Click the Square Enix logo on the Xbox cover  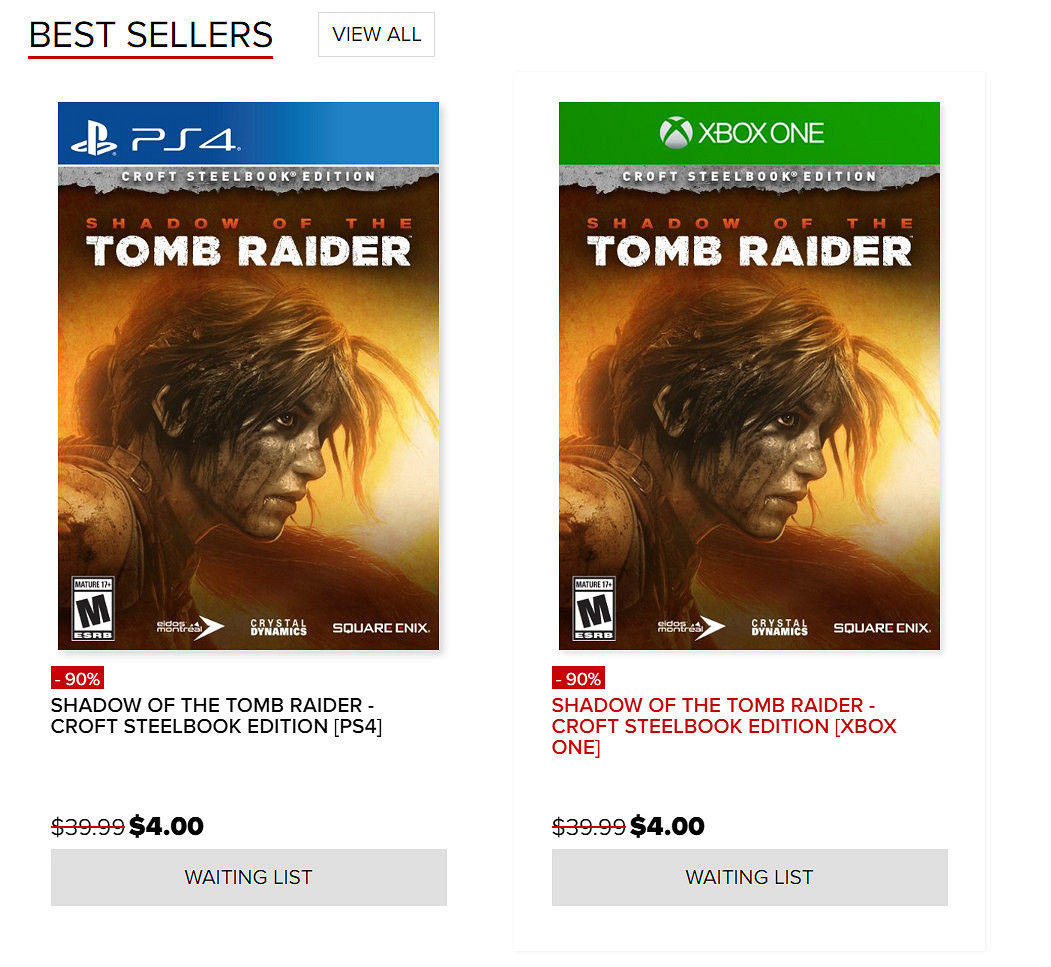pos(882,628)
